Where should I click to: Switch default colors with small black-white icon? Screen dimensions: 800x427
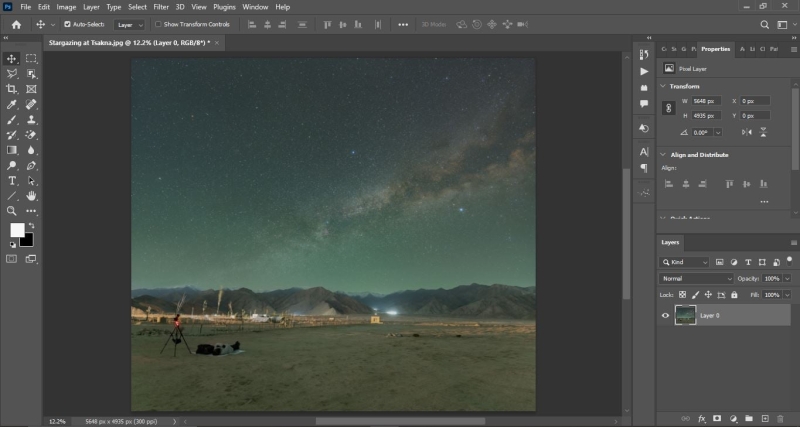[x=13, y=245]
